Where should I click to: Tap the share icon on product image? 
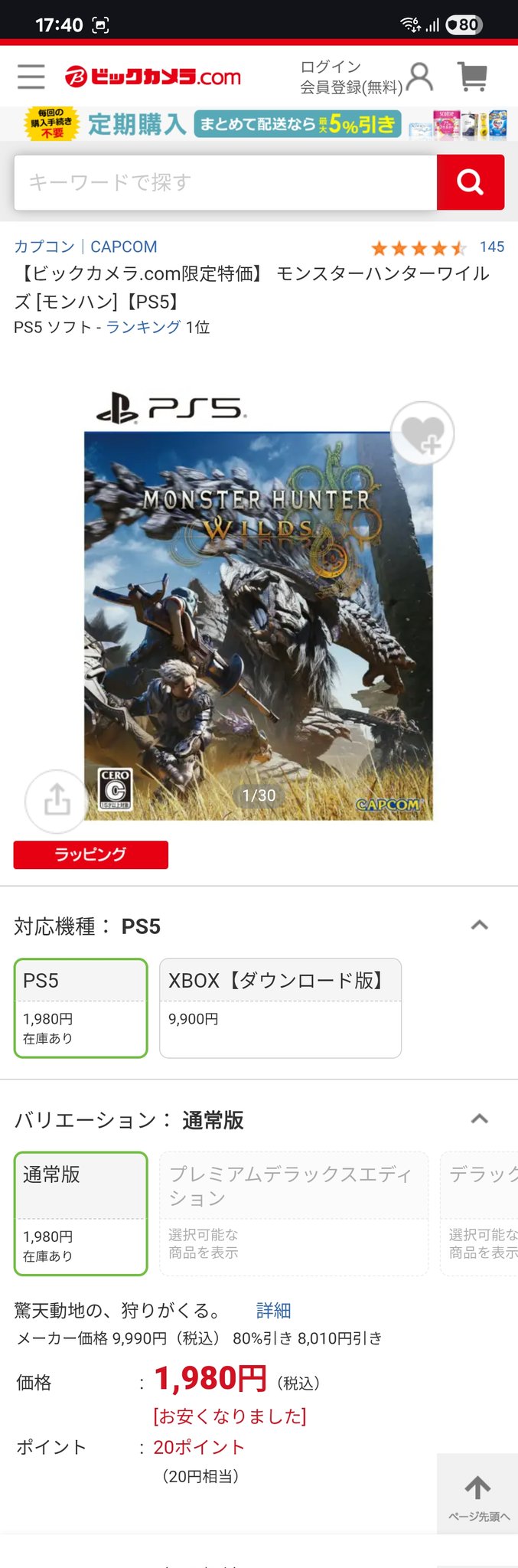tap(57, 801)
